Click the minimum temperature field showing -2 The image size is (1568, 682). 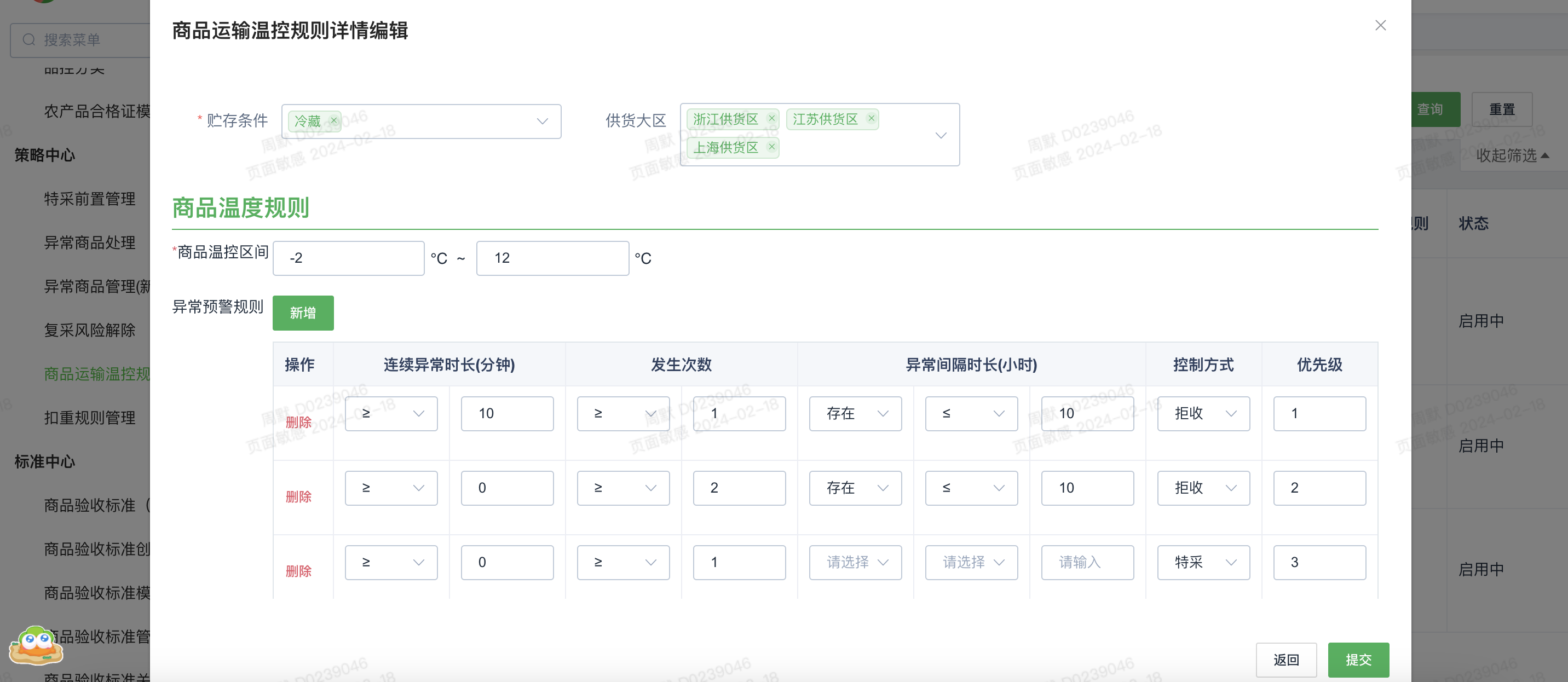tap(348, 258)
